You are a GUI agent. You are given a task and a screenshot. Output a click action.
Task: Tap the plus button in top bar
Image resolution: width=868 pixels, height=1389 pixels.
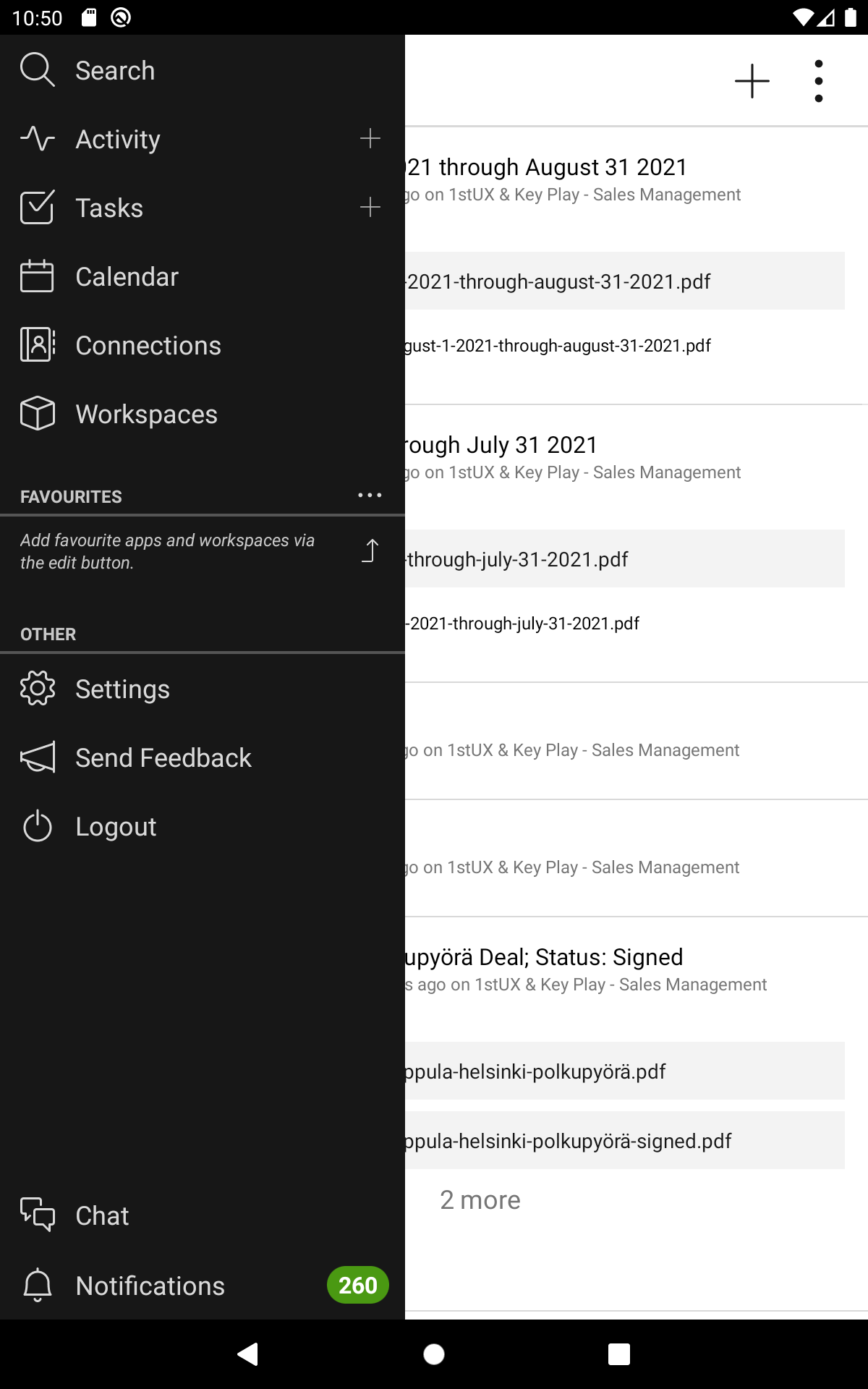click(x=752, y=80)
